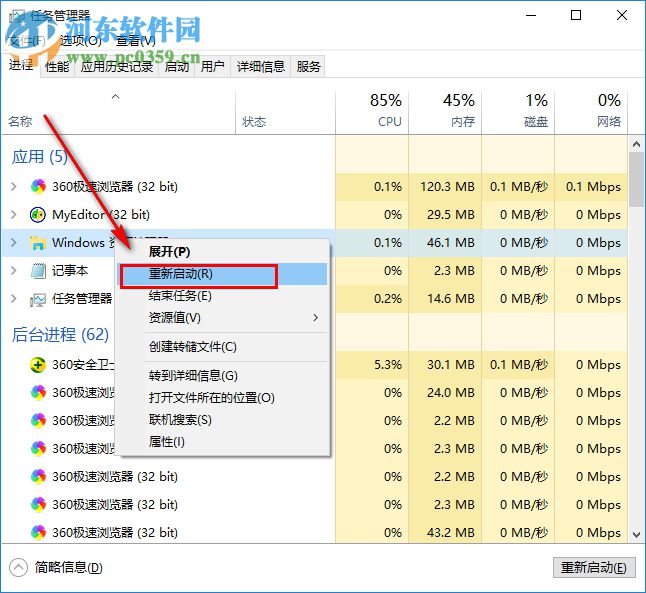Select 打开文件所在的位置(O) entry

222,398
